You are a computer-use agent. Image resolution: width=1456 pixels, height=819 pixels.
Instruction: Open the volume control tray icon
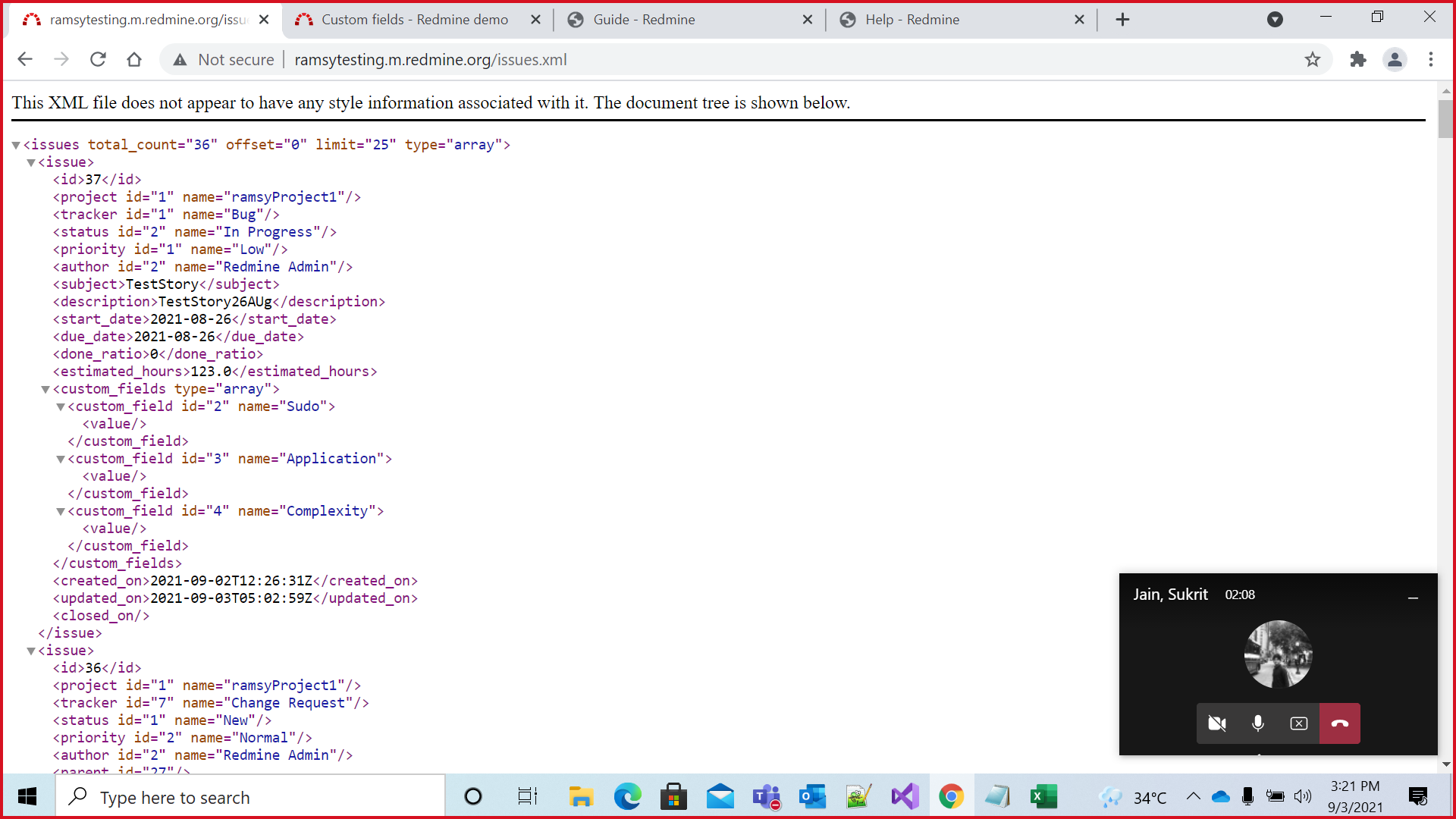tap(1303, 796)
